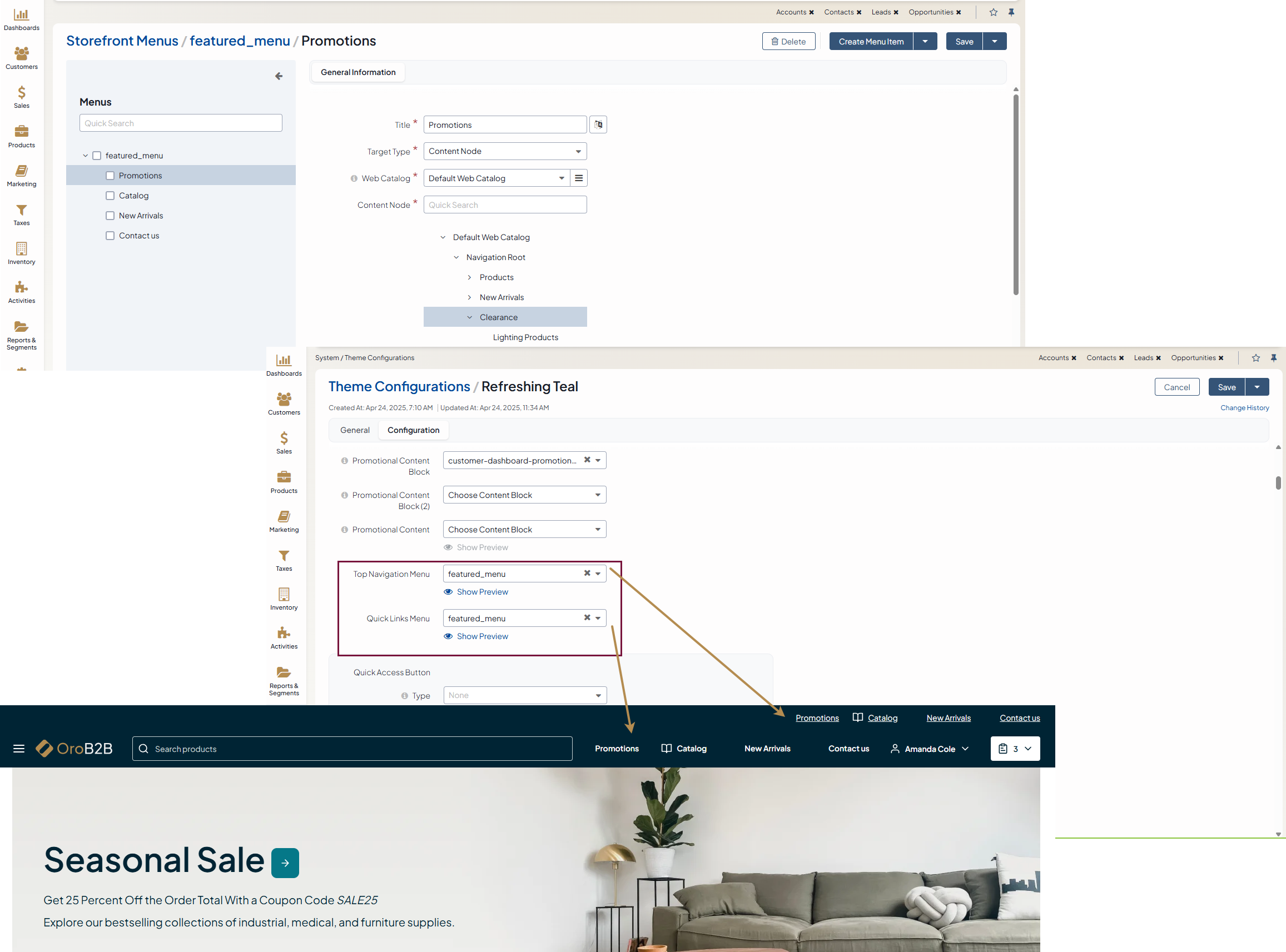The image size is (1286, 952).
Task: Click the Seasonal Sale teal arrow button
Action: (285, 863)
